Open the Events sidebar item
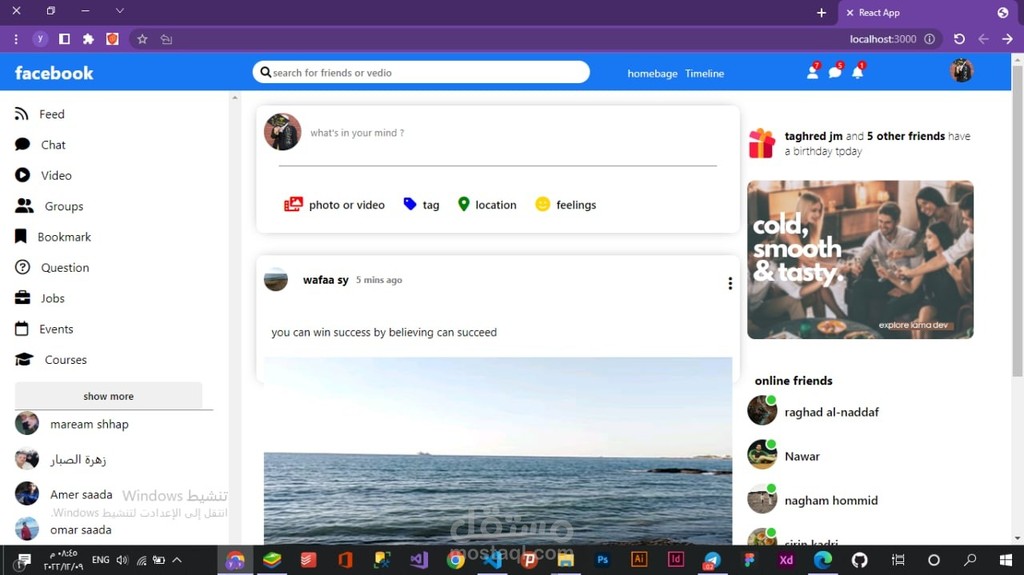The image size is (1024, 575). [44, 329]
